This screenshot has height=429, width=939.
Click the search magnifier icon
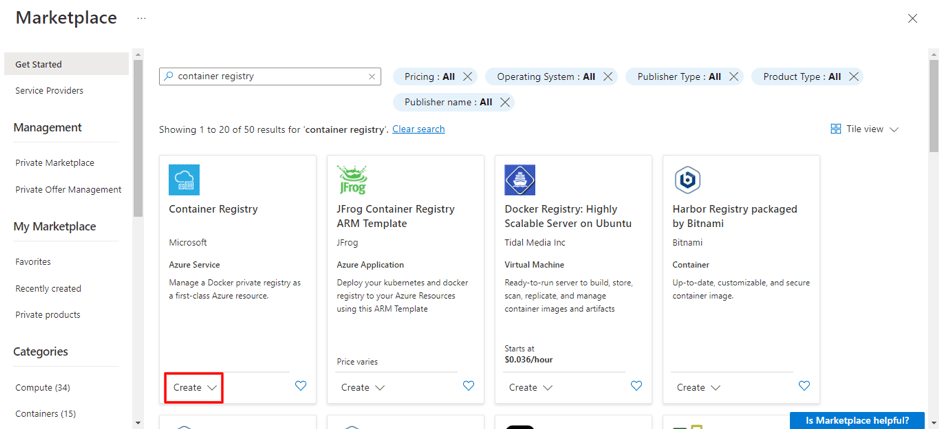click(168, 77)
